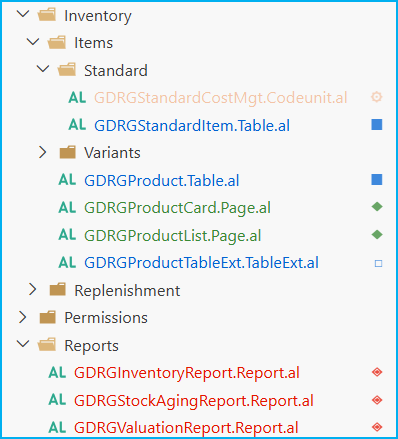
Task: Open file GDRGProductList.Page.al
Action: 172,236
